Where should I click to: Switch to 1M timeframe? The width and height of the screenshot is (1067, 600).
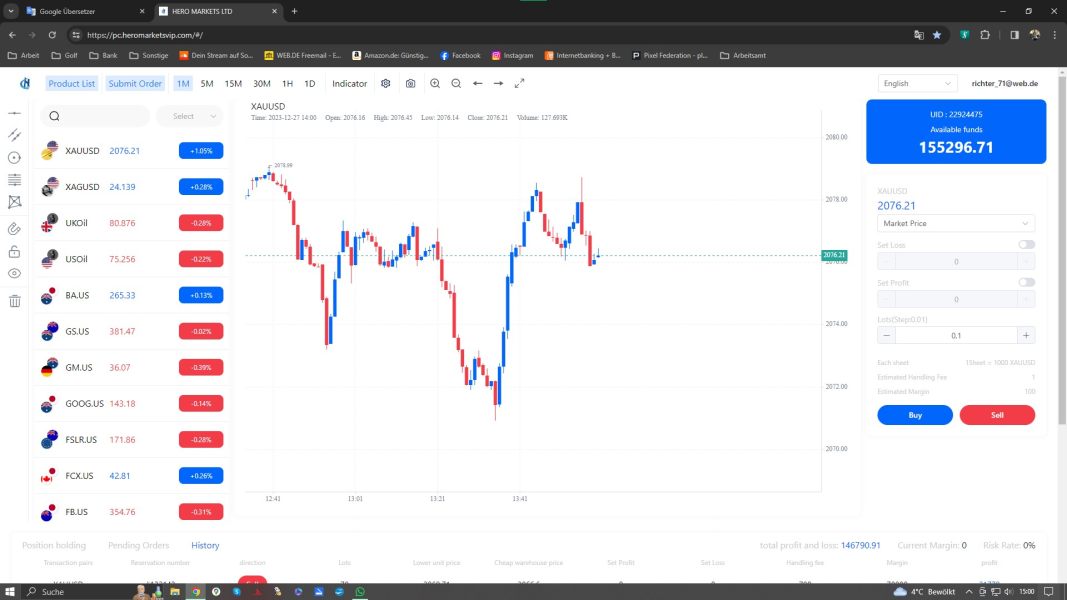click(183, 84)
